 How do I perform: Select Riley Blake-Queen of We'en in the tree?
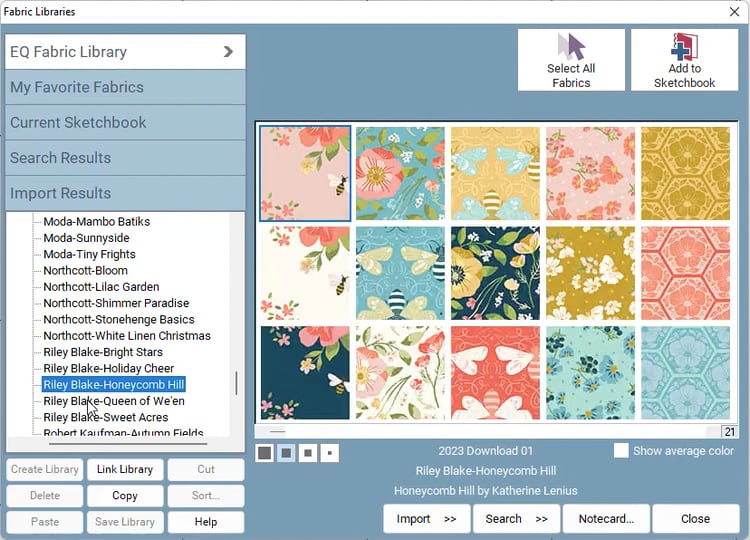tap(114, 401)
